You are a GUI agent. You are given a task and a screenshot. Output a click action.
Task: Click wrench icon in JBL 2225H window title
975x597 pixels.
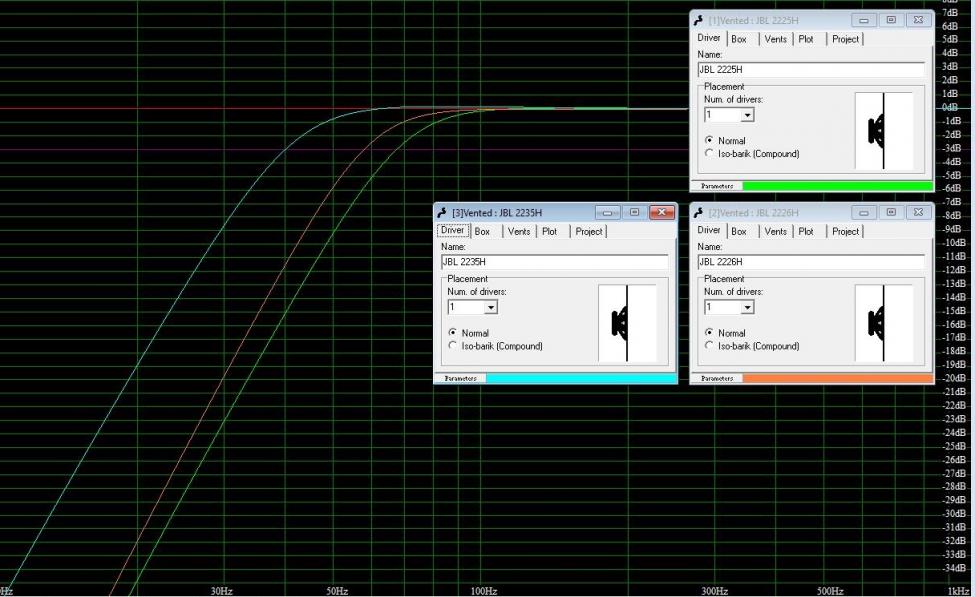coord(699,20)
